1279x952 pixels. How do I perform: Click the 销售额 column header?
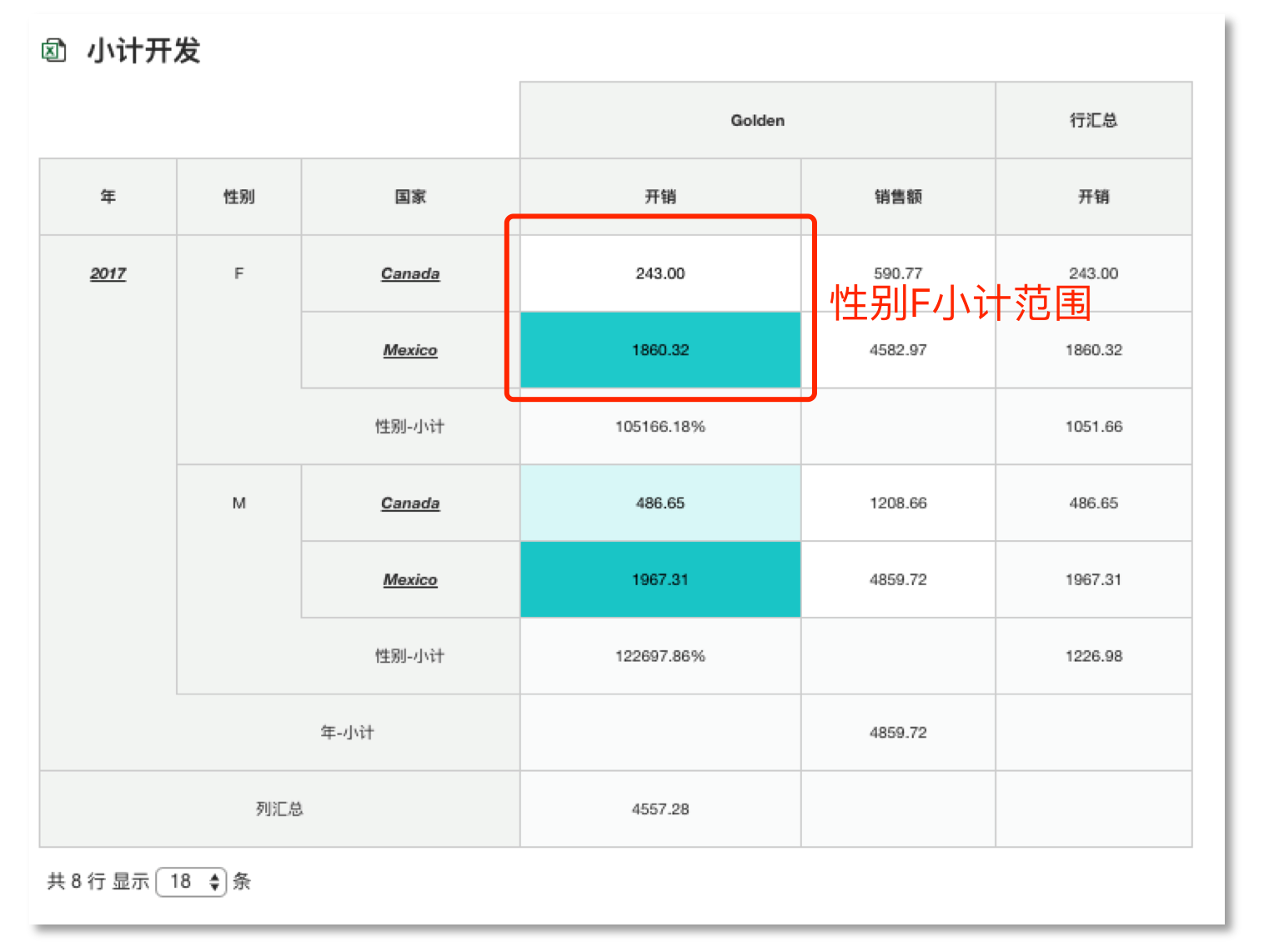click(898, 197)
